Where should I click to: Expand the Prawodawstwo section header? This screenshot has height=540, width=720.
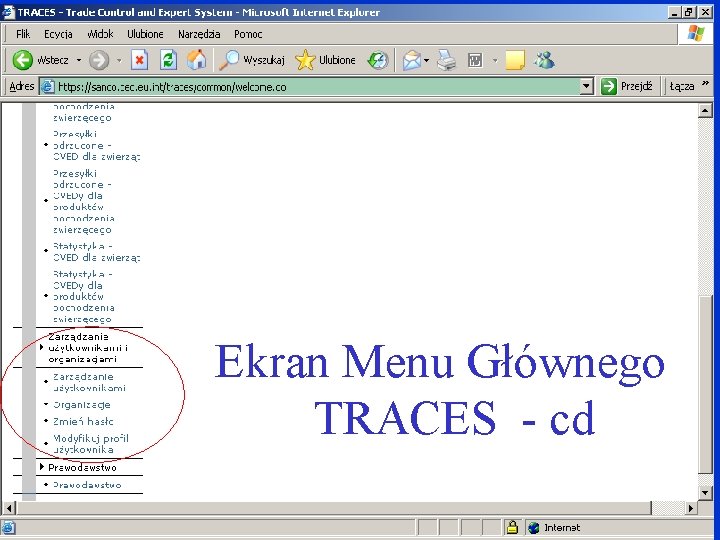[x=42, y=467]
